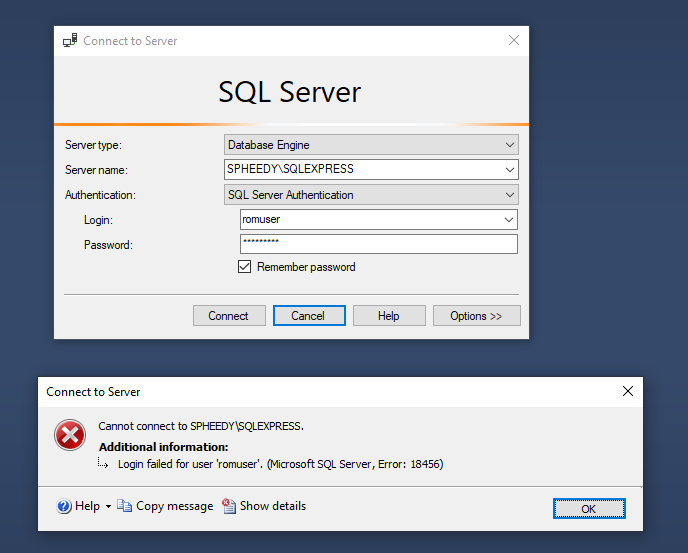Click the Cancel button
The height and width of the screenshot is (553, 688).
(309, 316)
